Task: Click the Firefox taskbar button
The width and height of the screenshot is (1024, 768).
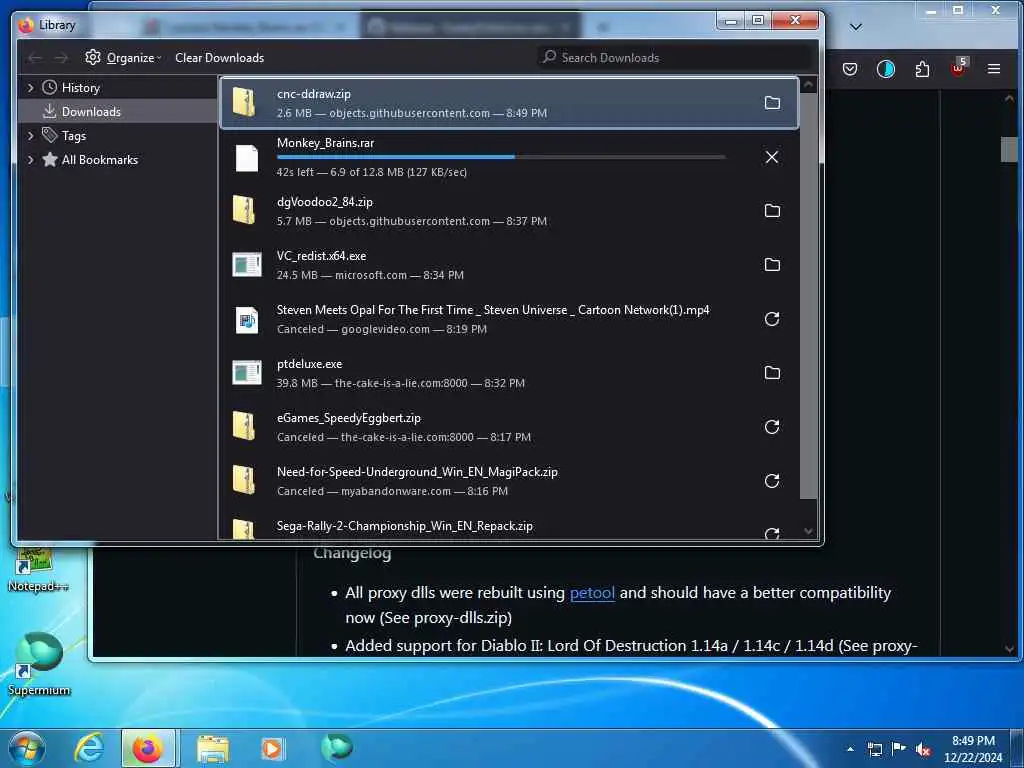Action: coord(148,748)
